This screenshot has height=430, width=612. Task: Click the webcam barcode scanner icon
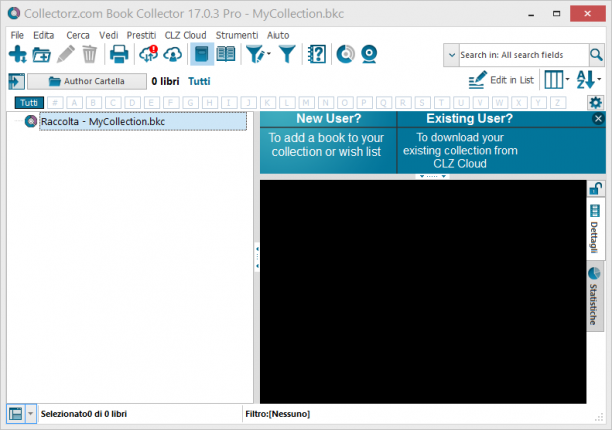coord(369,54)
